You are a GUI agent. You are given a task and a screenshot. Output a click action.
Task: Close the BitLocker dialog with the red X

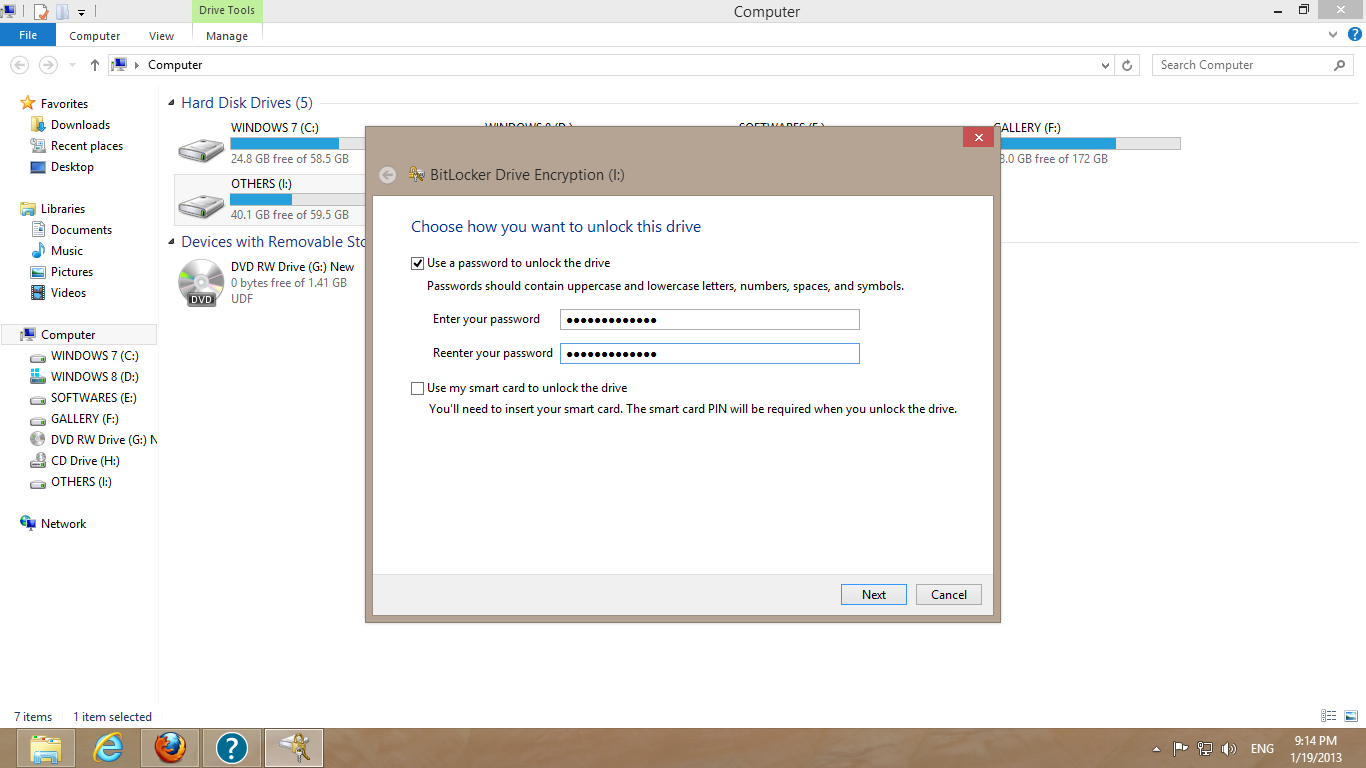[978, 137]
